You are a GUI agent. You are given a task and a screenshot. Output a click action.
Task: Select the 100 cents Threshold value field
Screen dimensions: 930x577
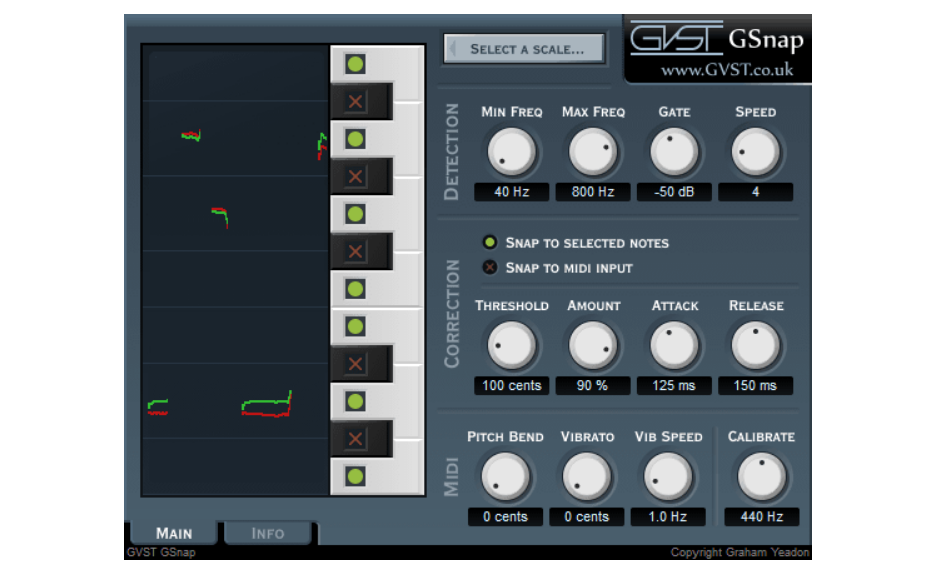(x=511, y=385)
